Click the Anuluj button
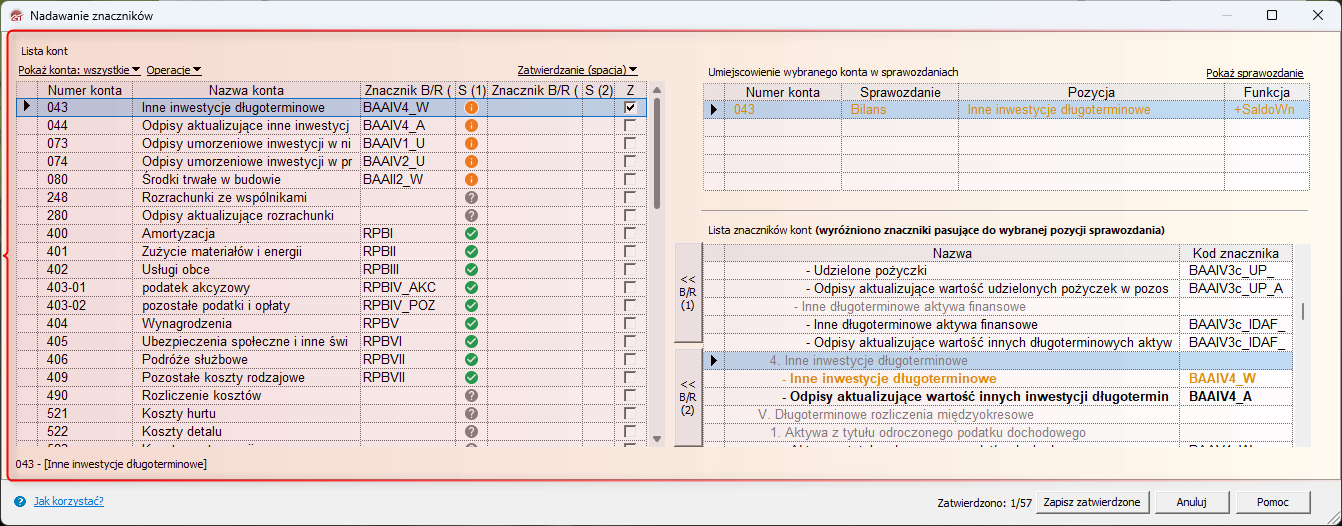1342x526 pixels. click(x=1193, y=502)
